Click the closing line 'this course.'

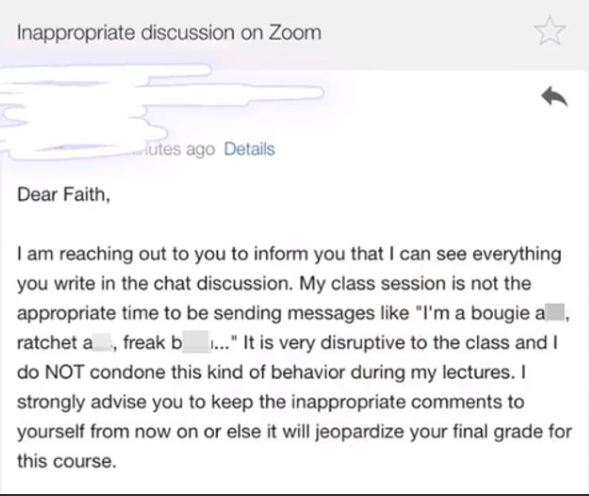point(66,461)
